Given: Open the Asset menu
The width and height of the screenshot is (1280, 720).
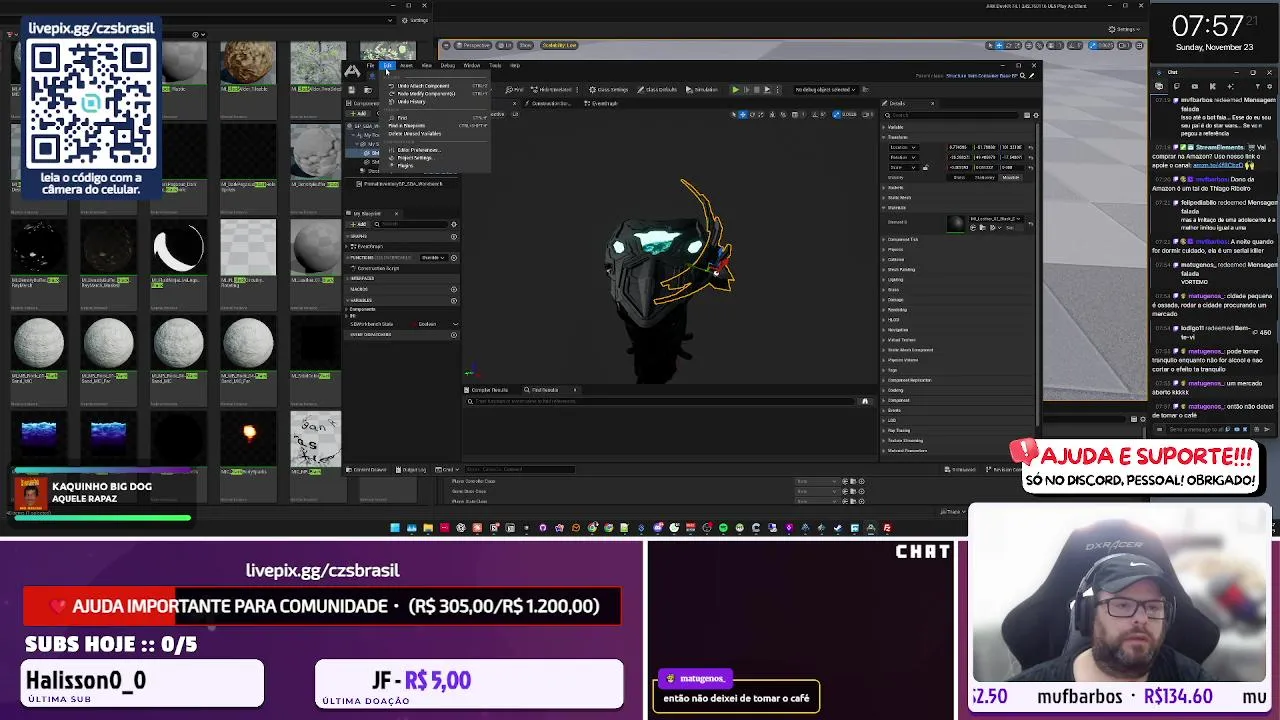Looking at the screenshot, I should point(406,65).
